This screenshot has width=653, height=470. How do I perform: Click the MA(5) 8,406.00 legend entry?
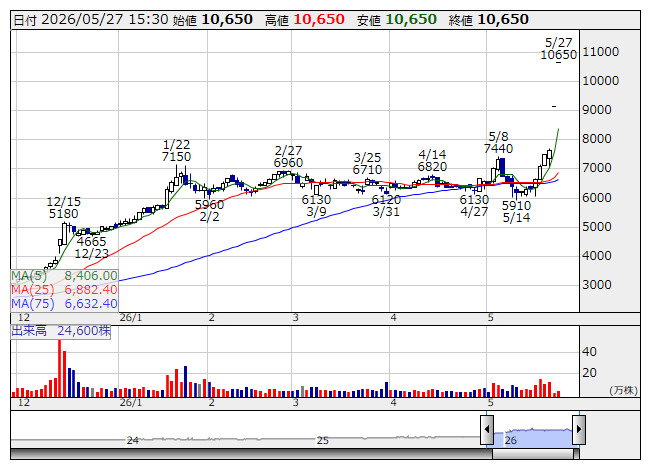(x=65, y=276)
